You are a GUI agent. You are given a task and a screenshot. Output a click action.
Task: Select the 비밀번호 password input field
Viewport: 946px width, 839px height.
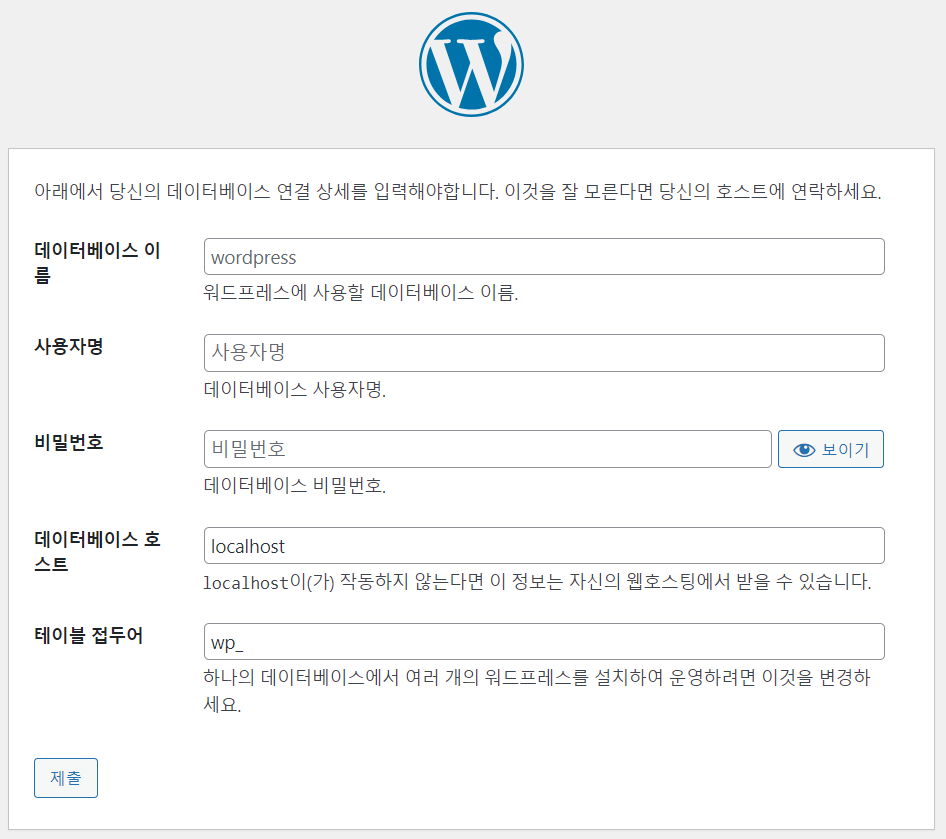[487, 449]
